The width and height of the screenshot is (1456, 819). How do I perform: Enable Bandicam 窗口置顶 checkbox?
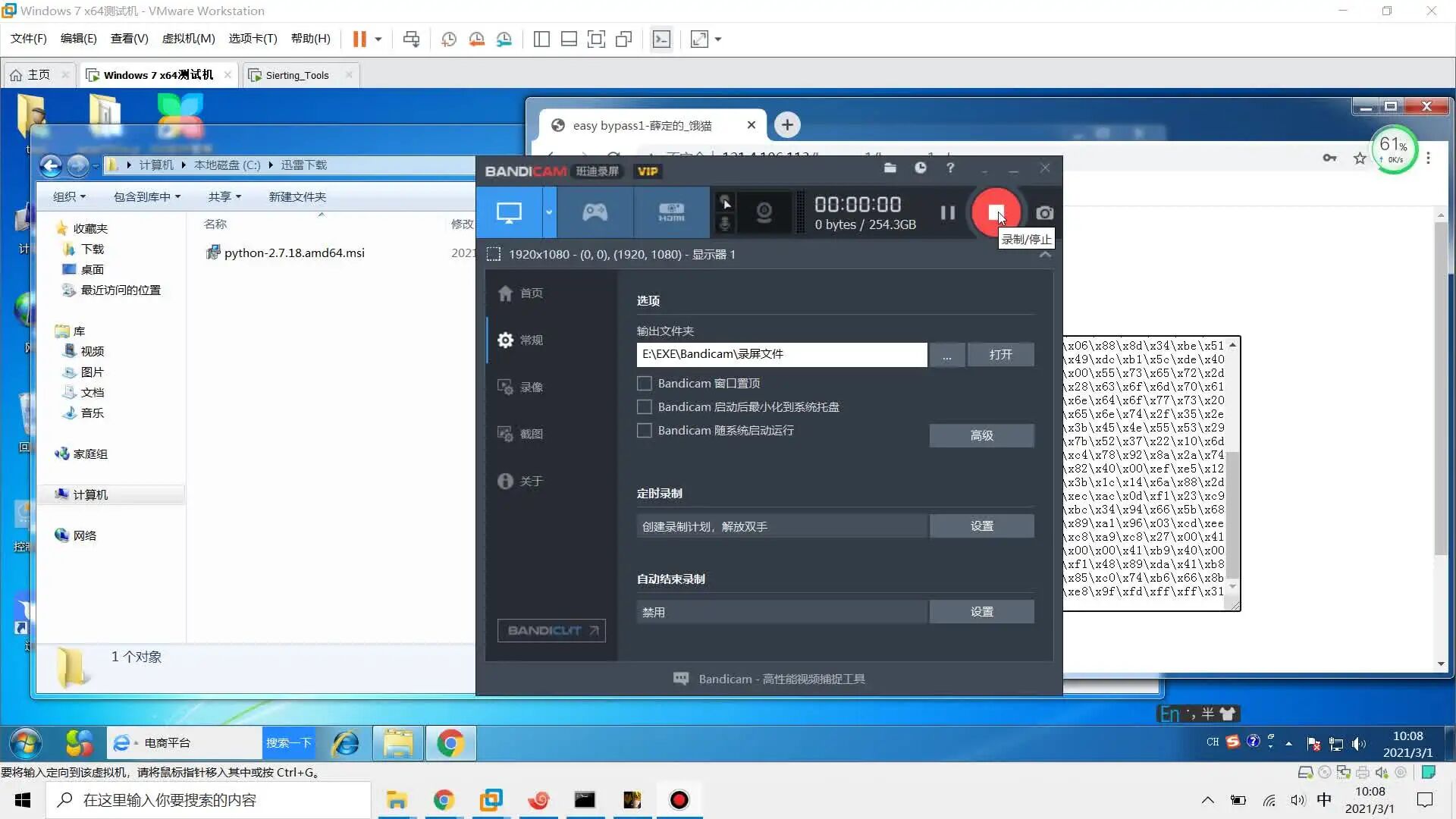click(x=645, y=384)
